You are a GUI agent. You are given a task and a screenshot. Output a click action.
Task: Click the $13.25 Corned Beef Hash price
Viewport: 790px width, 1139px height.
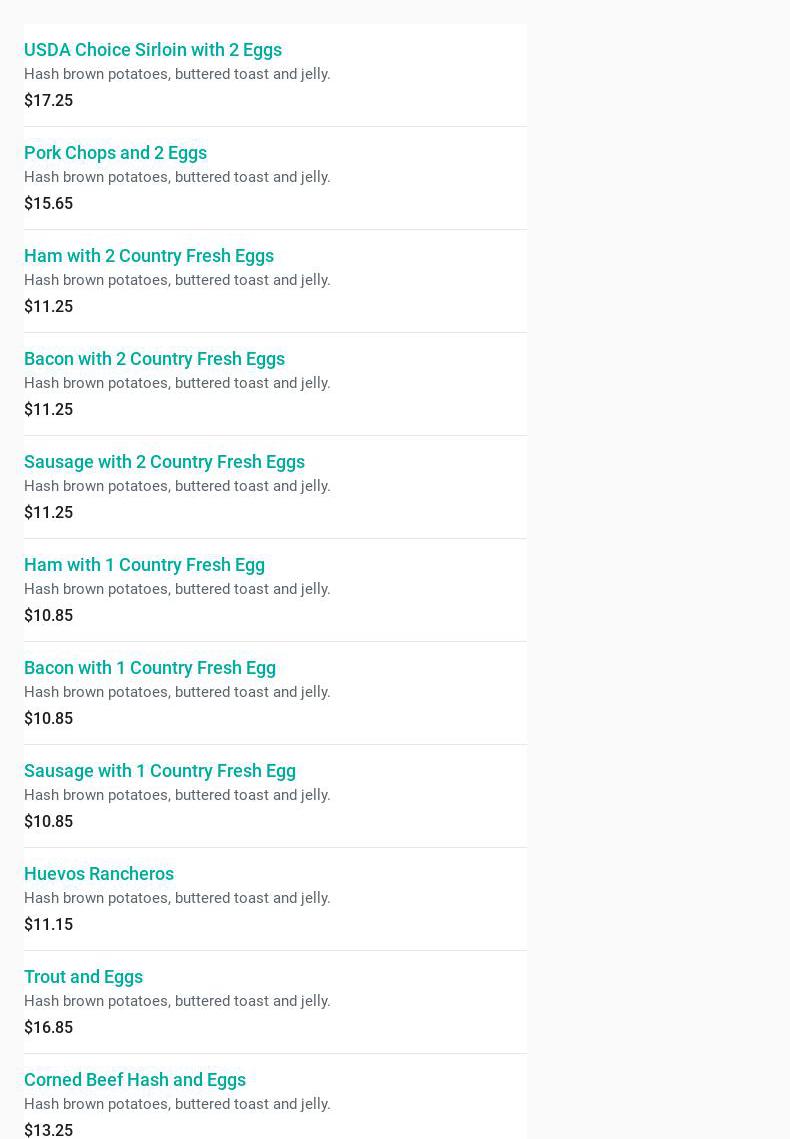coord(48,1130)
